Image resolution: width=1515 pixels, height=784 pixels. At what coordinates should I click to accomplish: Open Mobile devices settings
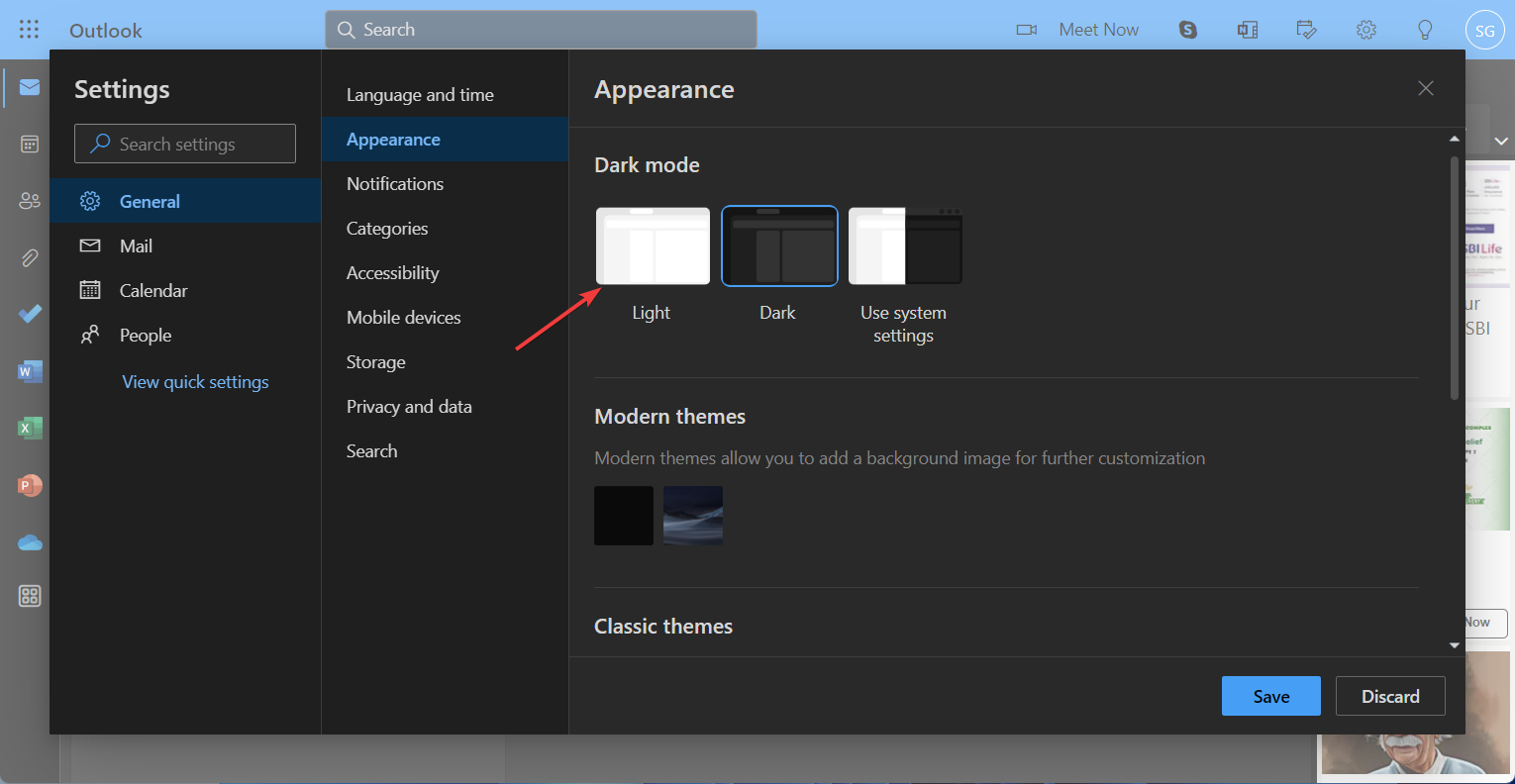pos(445,318)
